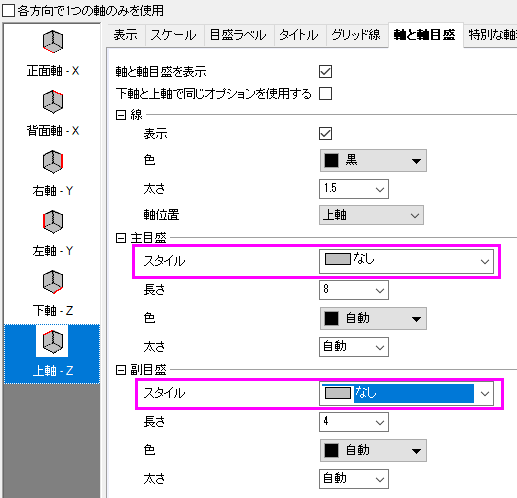
Task: Select the 下軸 - Z axis icon
Action: (53, 282)
